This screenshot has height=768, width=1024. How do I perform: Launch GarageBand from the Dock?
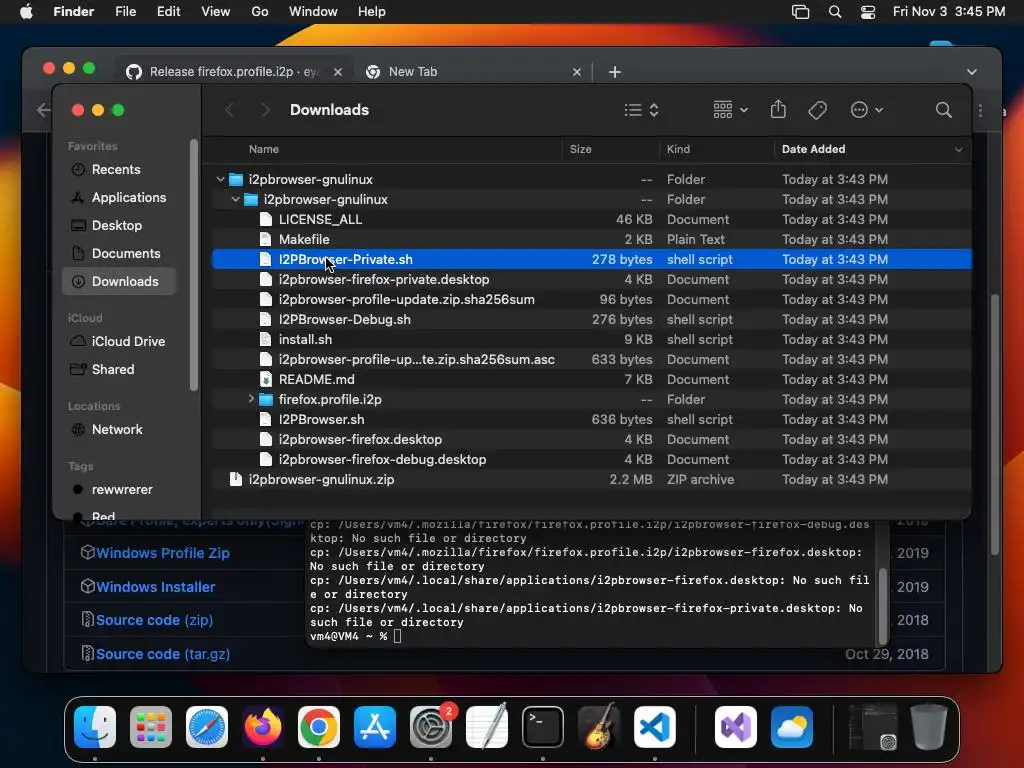(599, 727)
